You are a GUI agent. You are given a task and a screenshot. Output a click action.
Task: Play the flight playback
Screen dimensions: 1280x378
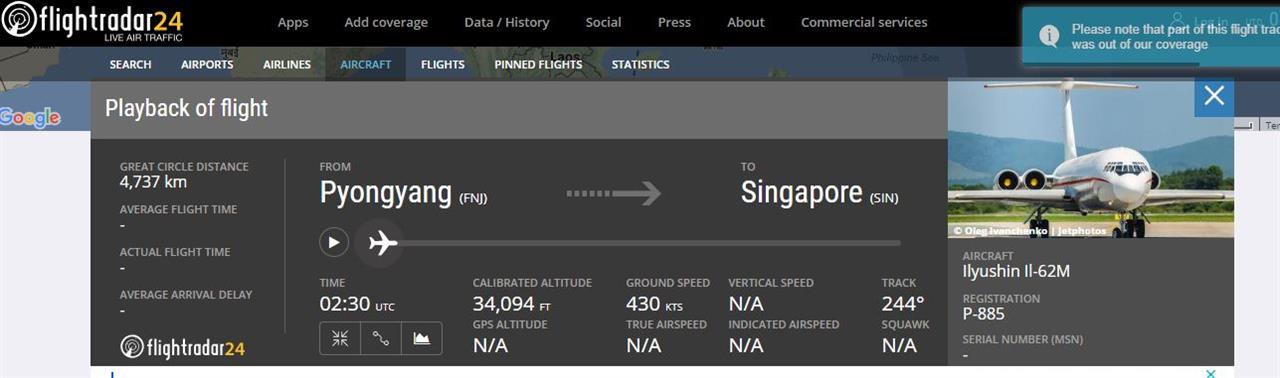(x=334, y=242)
